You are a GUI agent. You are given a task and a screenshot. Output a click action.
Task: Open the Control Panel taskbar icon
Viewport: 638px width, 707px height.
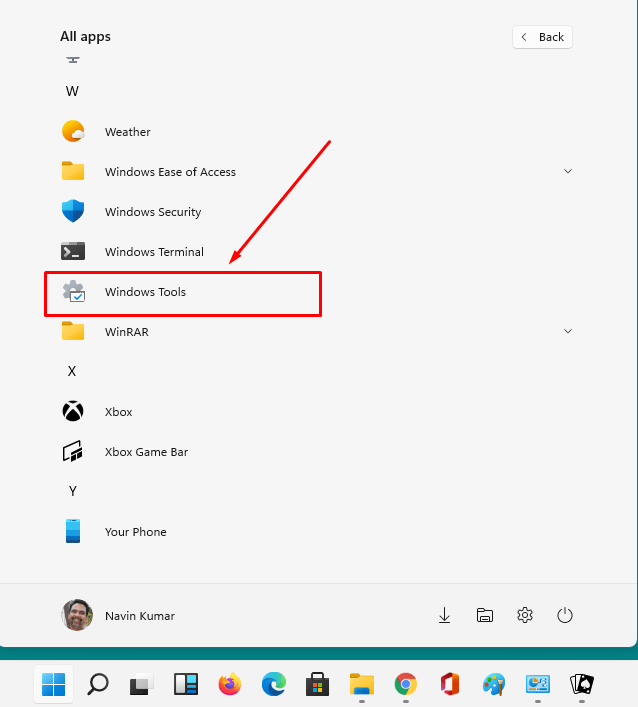coord(537,684)
